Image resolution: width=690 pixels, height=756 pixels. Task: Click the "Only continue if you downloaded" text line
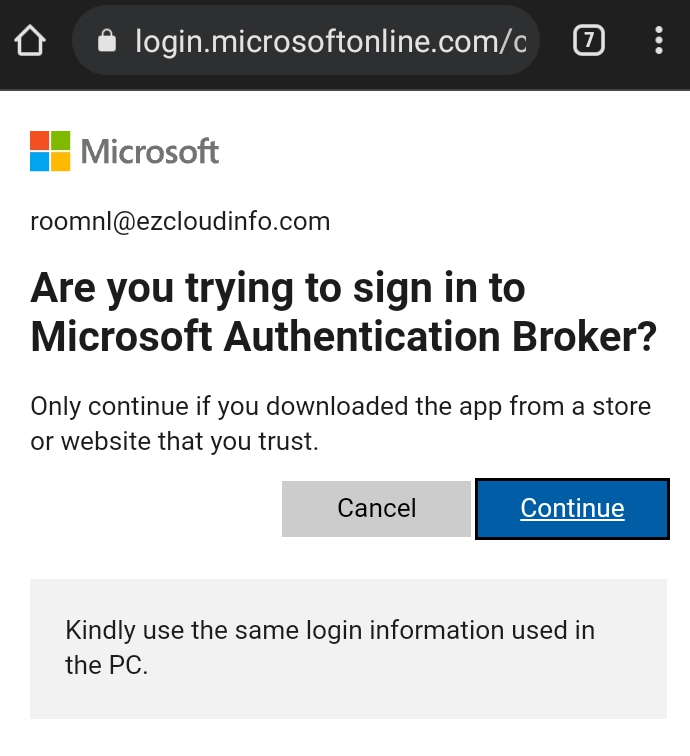(x=341, y=407)
